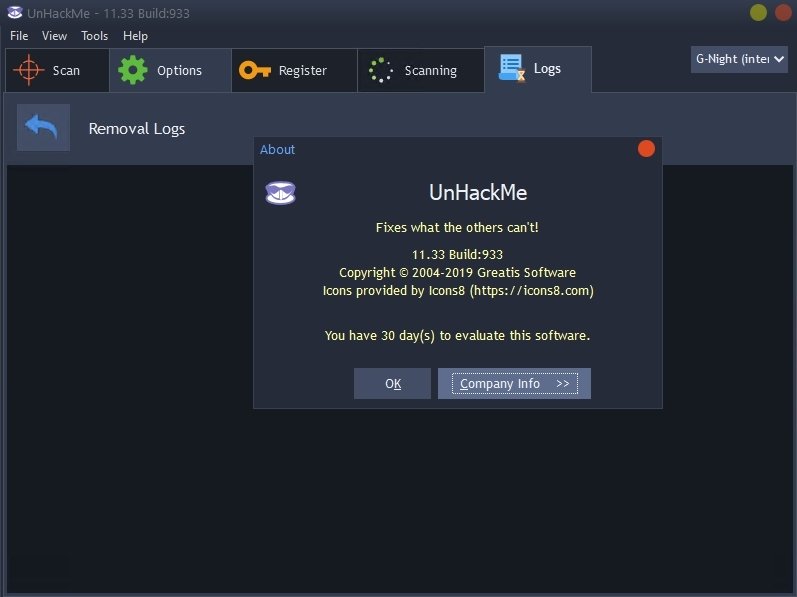
Task: Click the Greatis Software copyright line
Action: (x=457, y=273)
